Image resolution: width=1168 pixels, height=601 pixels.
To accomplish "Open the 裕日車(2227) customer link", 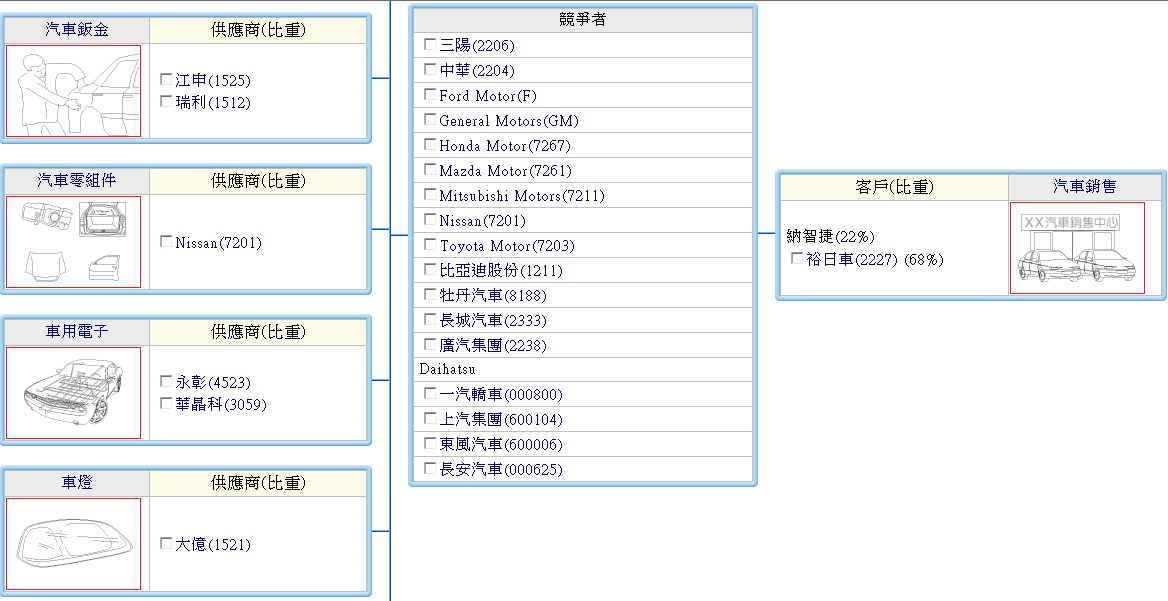I will 852,260.
